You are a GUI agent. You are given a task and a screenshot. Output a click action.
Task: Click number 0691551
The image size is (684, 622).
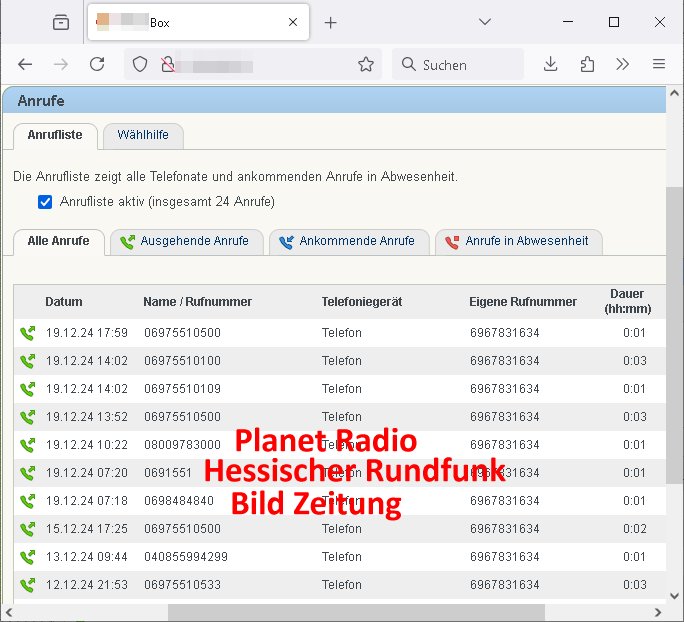[x=168, y=473]
